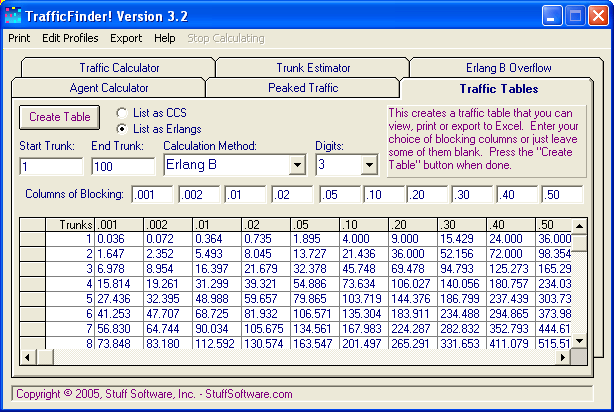The height and width of the screenshot is (412, 614).
Task: Click the .001 blocking column field
Action: (152, 195)
